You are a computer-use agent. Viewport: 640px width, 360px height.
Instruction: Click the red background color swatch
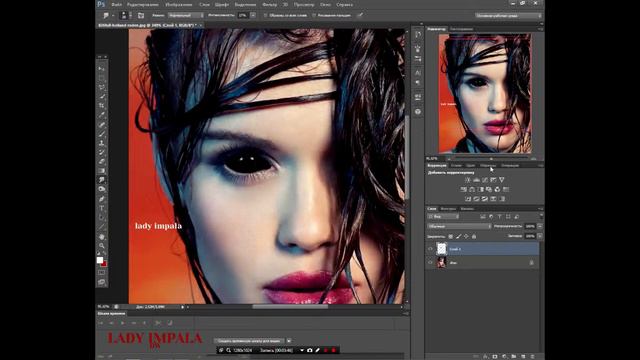coord(104,264)
